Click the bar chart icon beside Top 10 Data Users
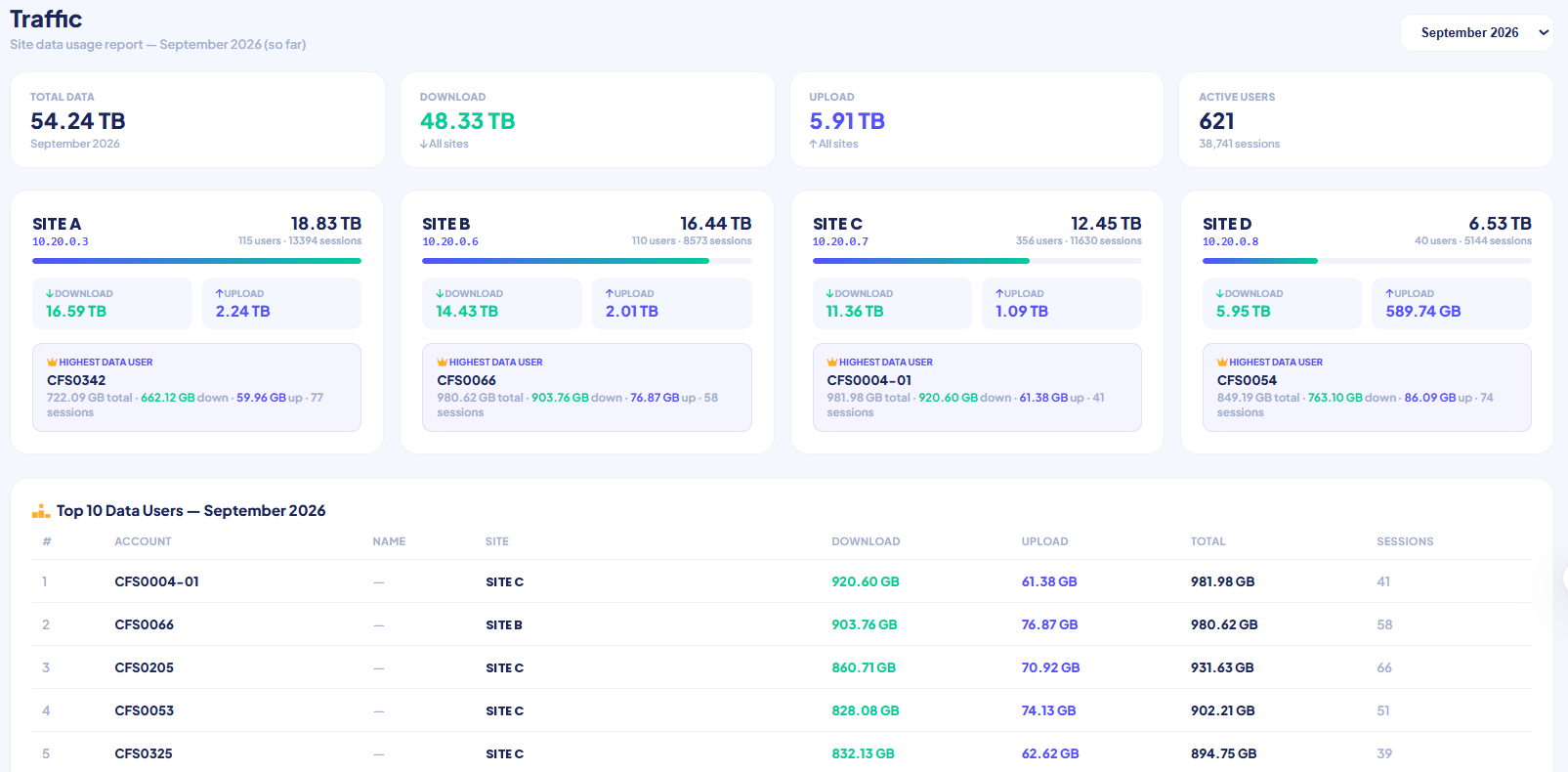The height and width of the screenshot is (772, 1568). [x=41, y=511]
